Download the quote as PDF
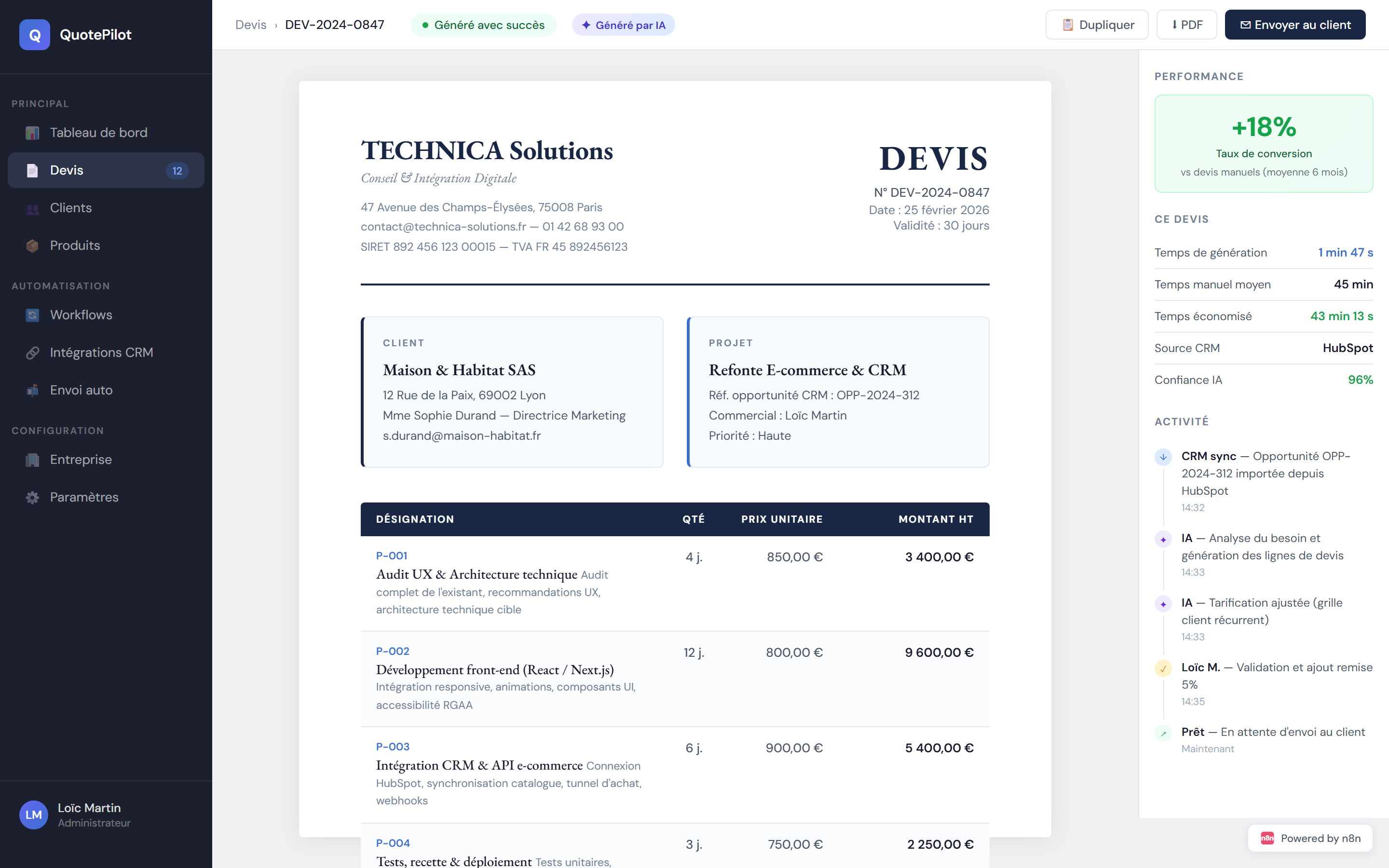1389x868 pixels. point(1186,24)
